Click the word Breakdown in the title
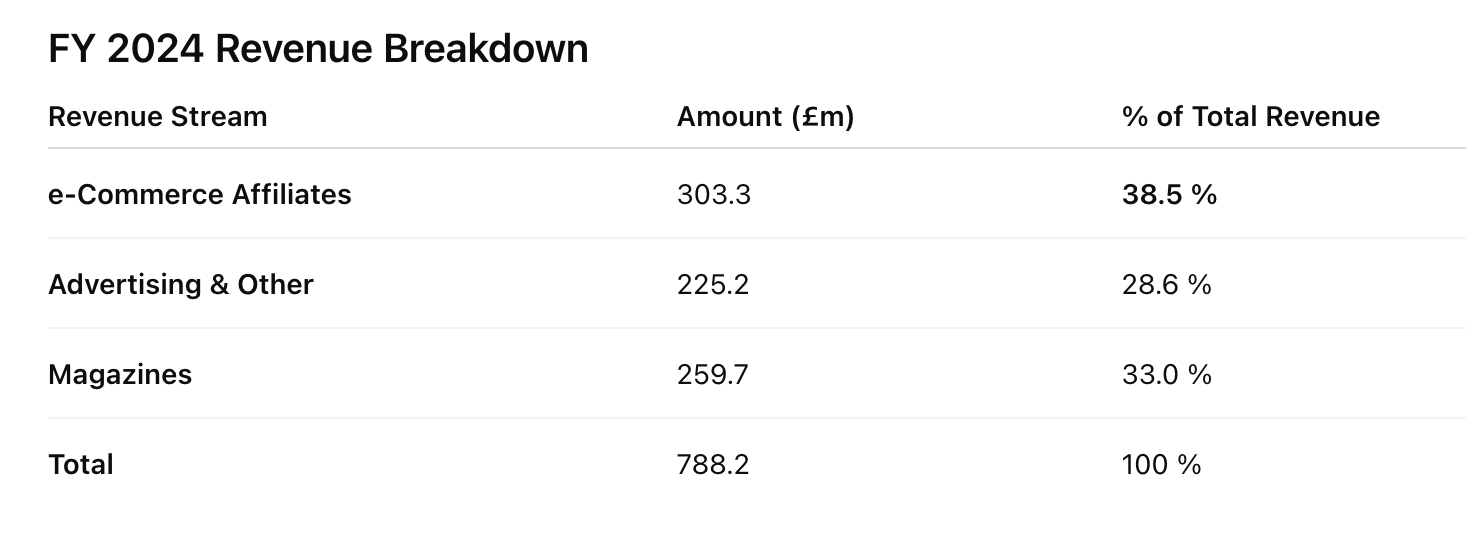 pos(486,48)
